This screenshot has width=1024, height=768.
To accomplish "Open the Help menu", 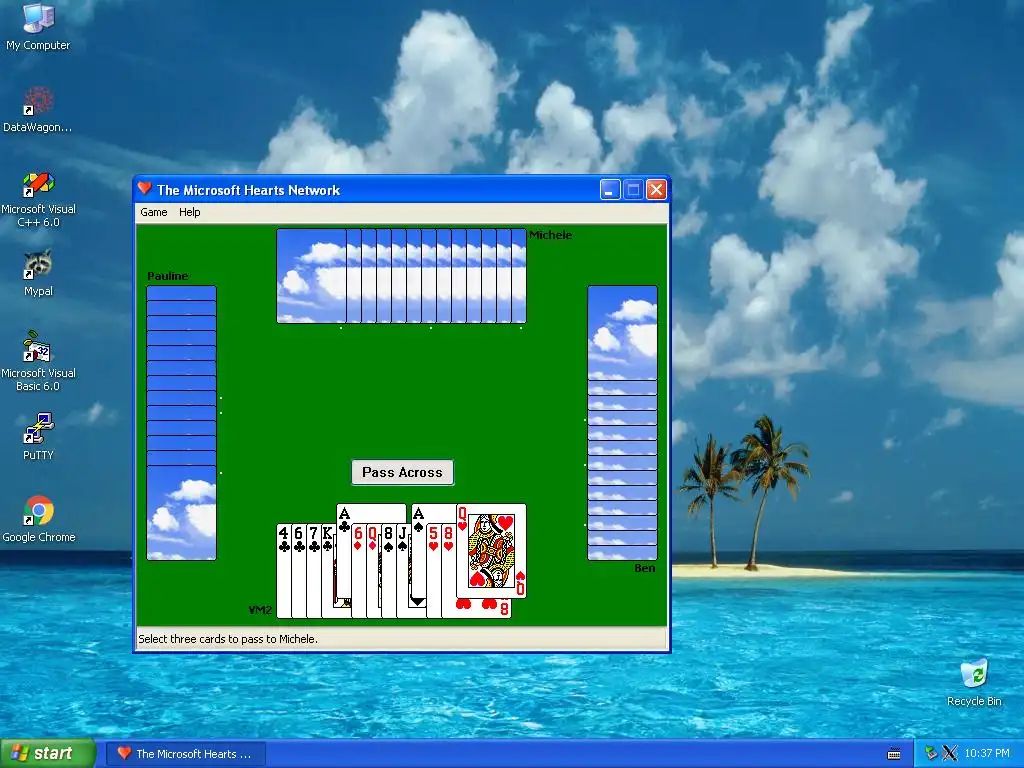I will [189, 212].
